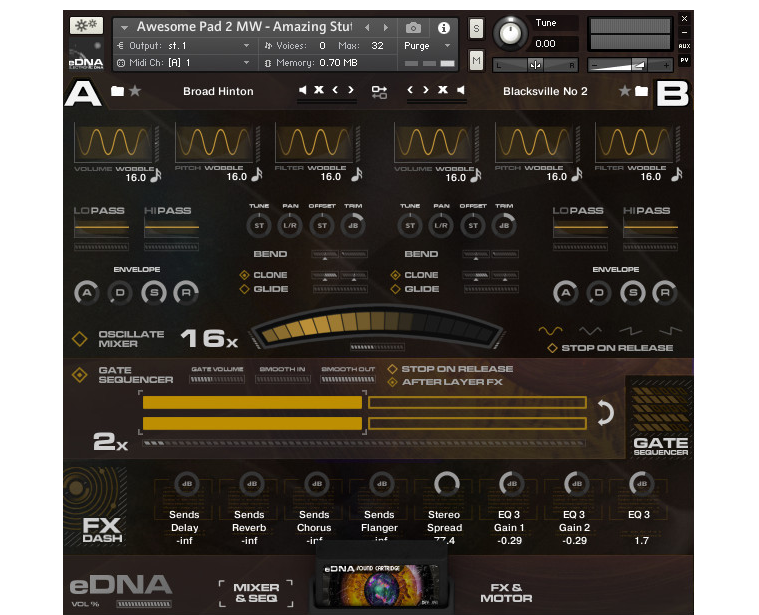Image resolution: width=759 pixels, height=615 pixels.
Task: Select sawtooth last oscillator waveform shape
Action: point(670,331)
